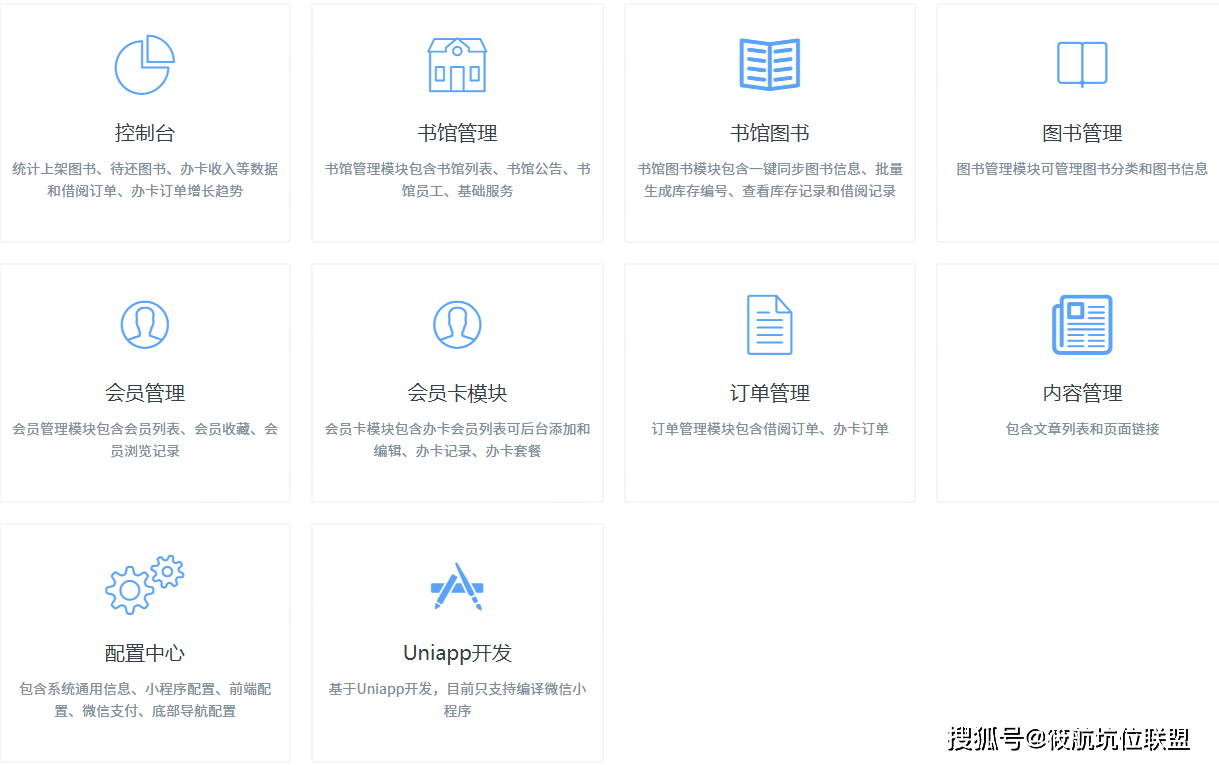1219x765 pixels.
Task: Click the 会员卡模块 feature card
Action: [457, 382]
